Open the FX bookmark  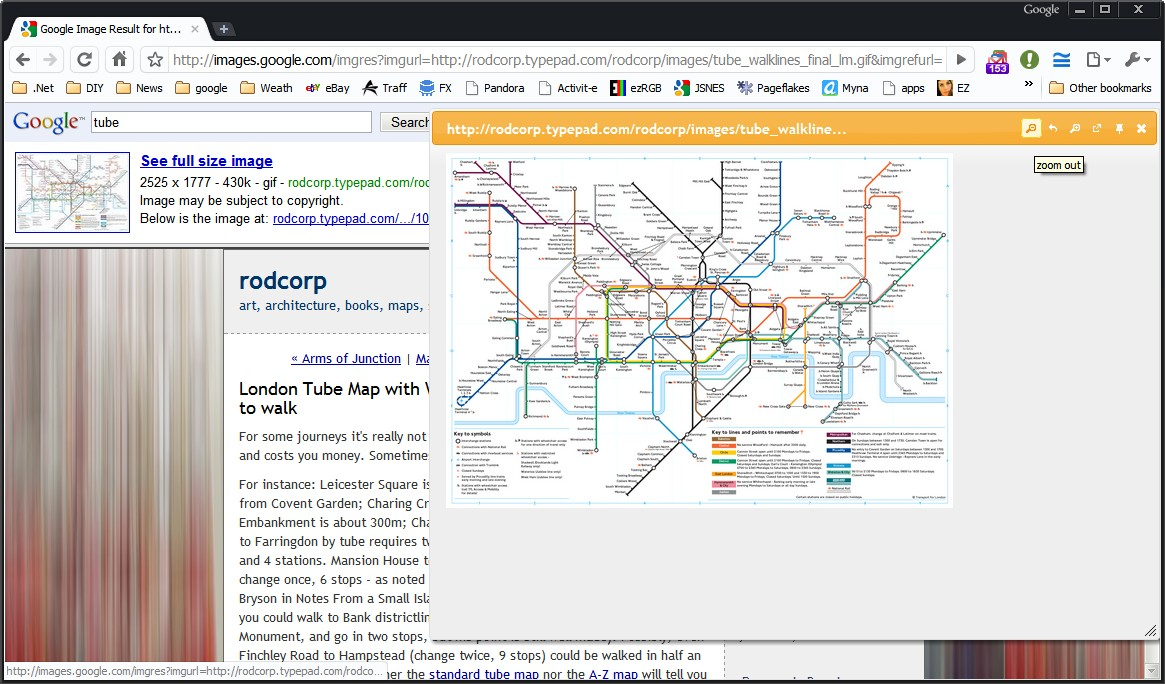[436, 88]
